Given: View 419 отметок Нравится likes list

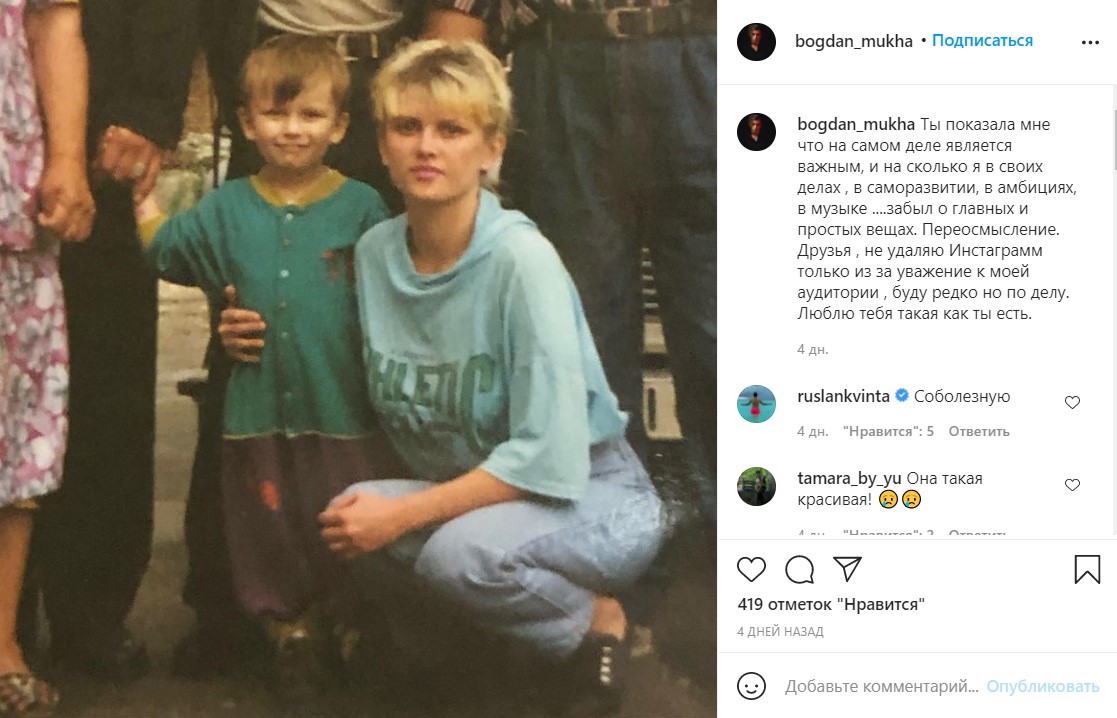Looking at the screenshot, I should [831, 605].
